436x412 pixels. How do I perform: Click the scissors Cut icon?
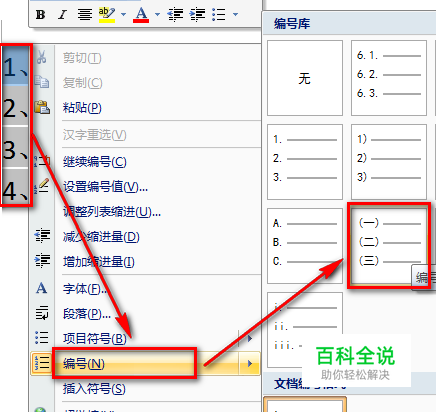click(x=42, y=57)
